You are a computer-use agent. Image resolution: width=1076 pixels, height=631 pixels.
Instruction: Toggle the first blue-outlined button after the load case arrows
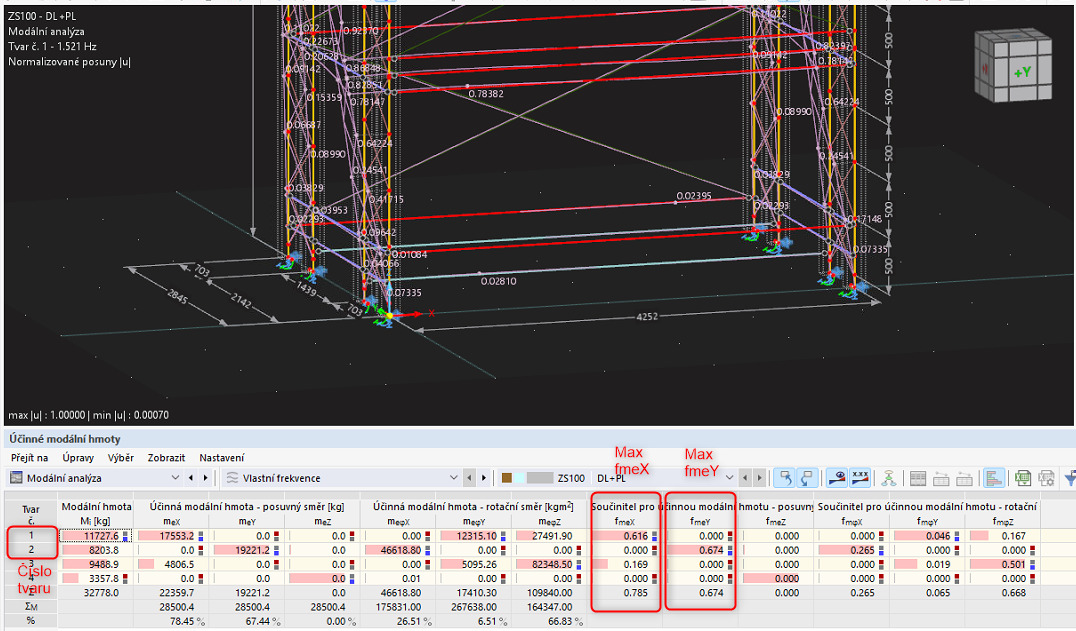pos(786,478)
